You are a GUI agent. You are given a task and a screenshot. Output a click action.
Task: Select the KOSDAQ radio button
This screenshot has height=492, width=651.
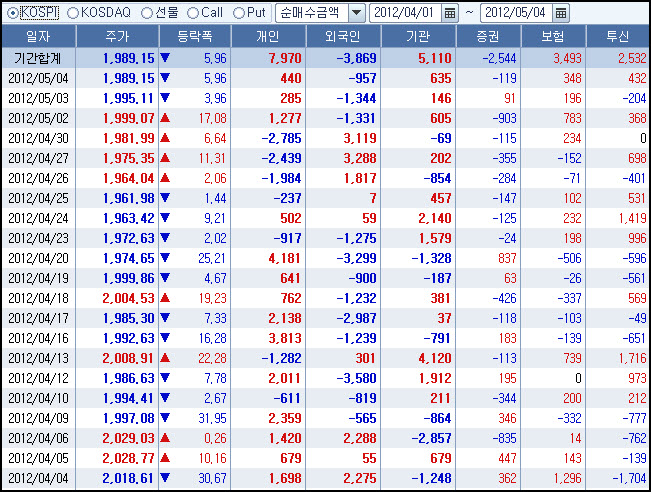click(73, 13)
